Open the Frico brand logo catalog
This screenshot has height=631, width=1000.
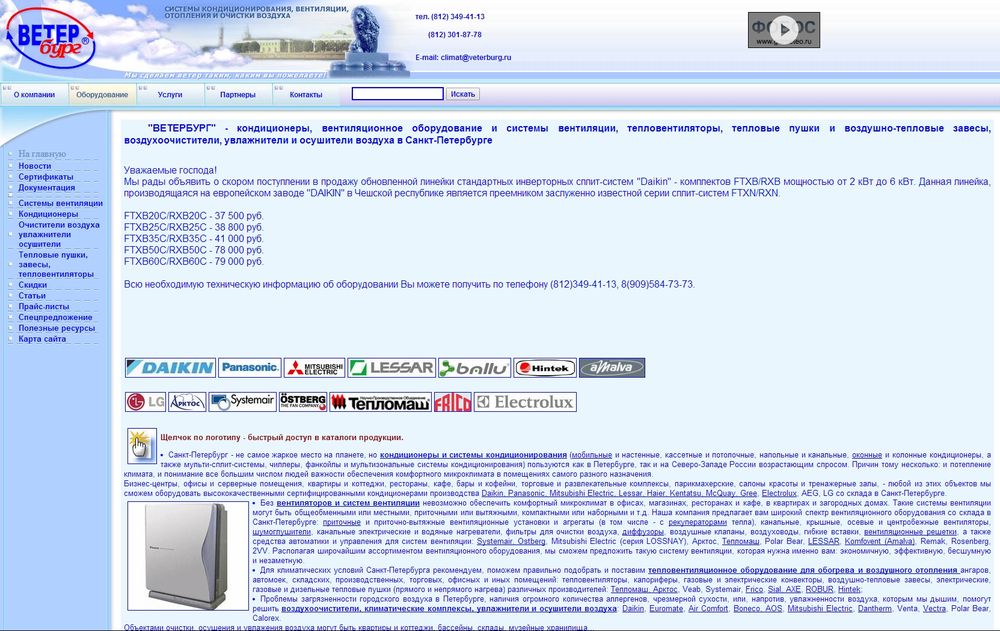[453, 402]
